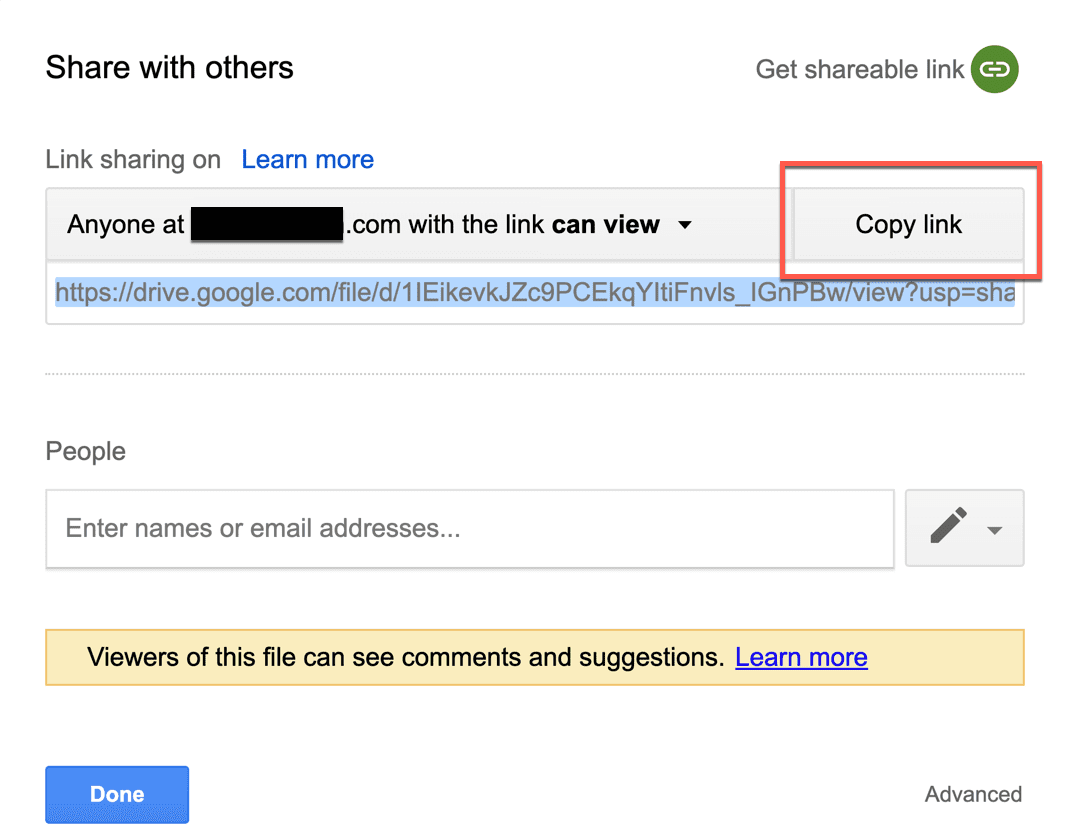Screen dimensions: 1081x829
Task: Click the dotted divider line above People
Action: (534, 374)
